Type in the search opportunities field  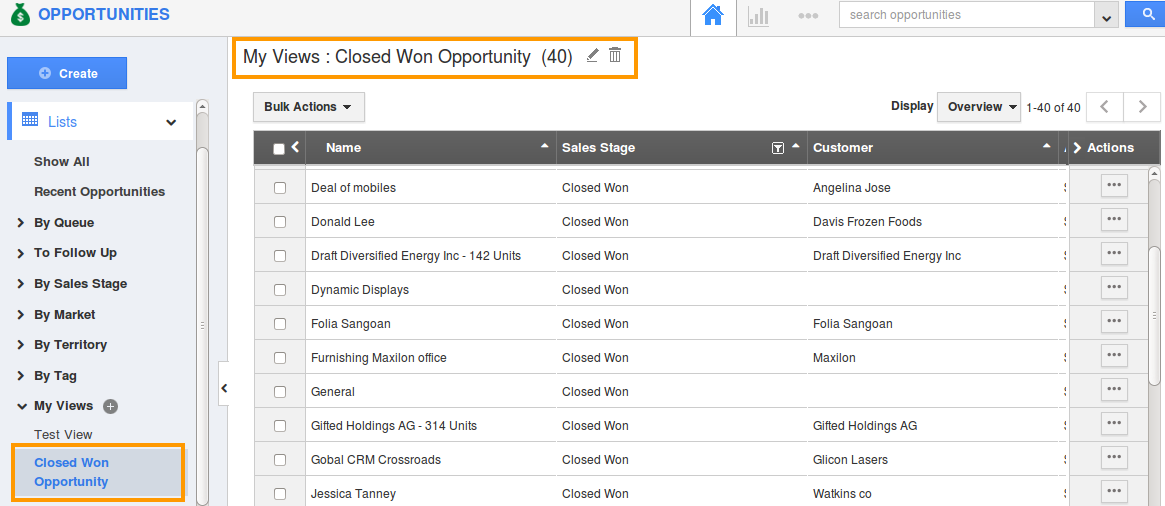coord(966,15)
